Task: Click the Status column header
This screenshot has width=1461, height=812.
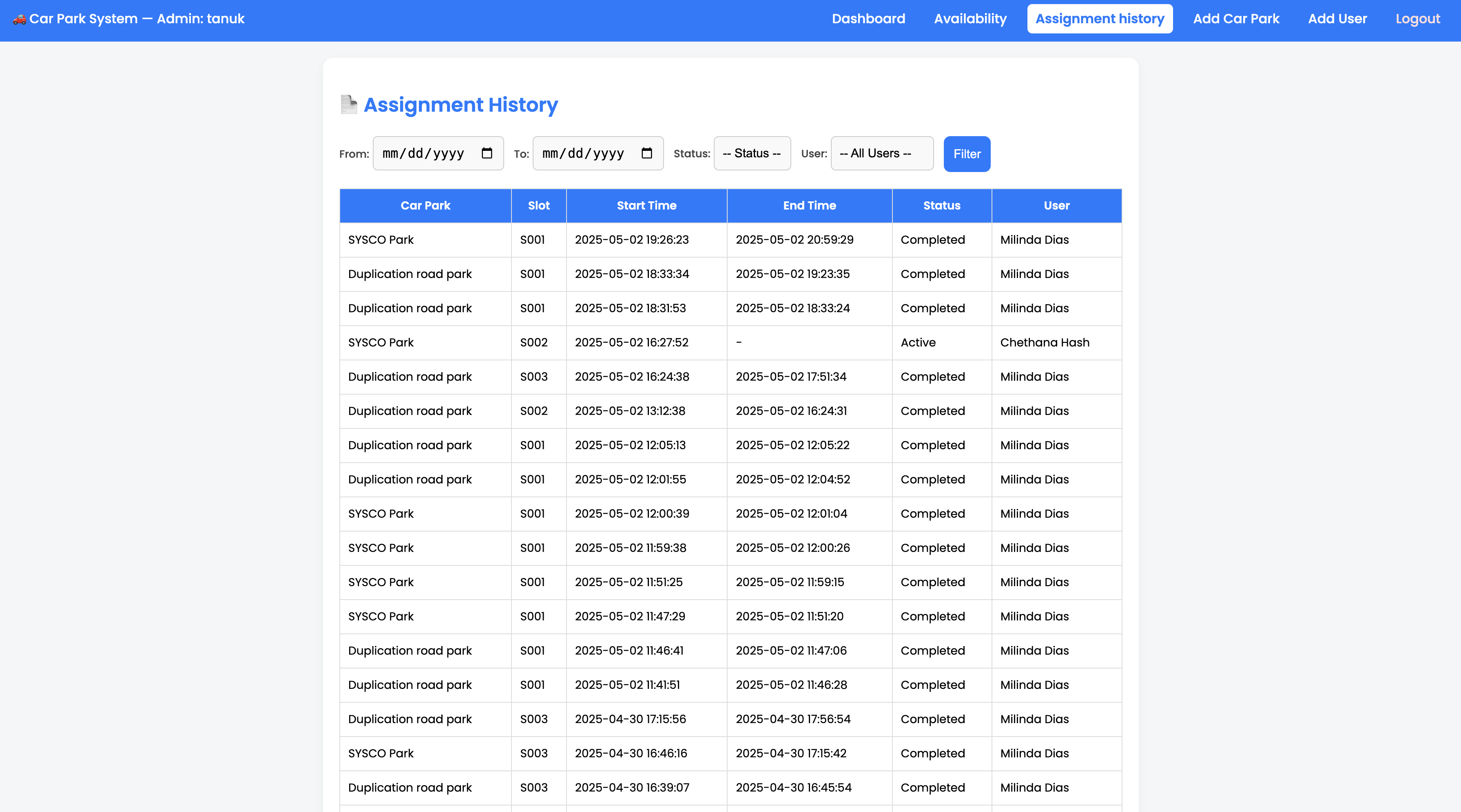Action: point(941,206)
